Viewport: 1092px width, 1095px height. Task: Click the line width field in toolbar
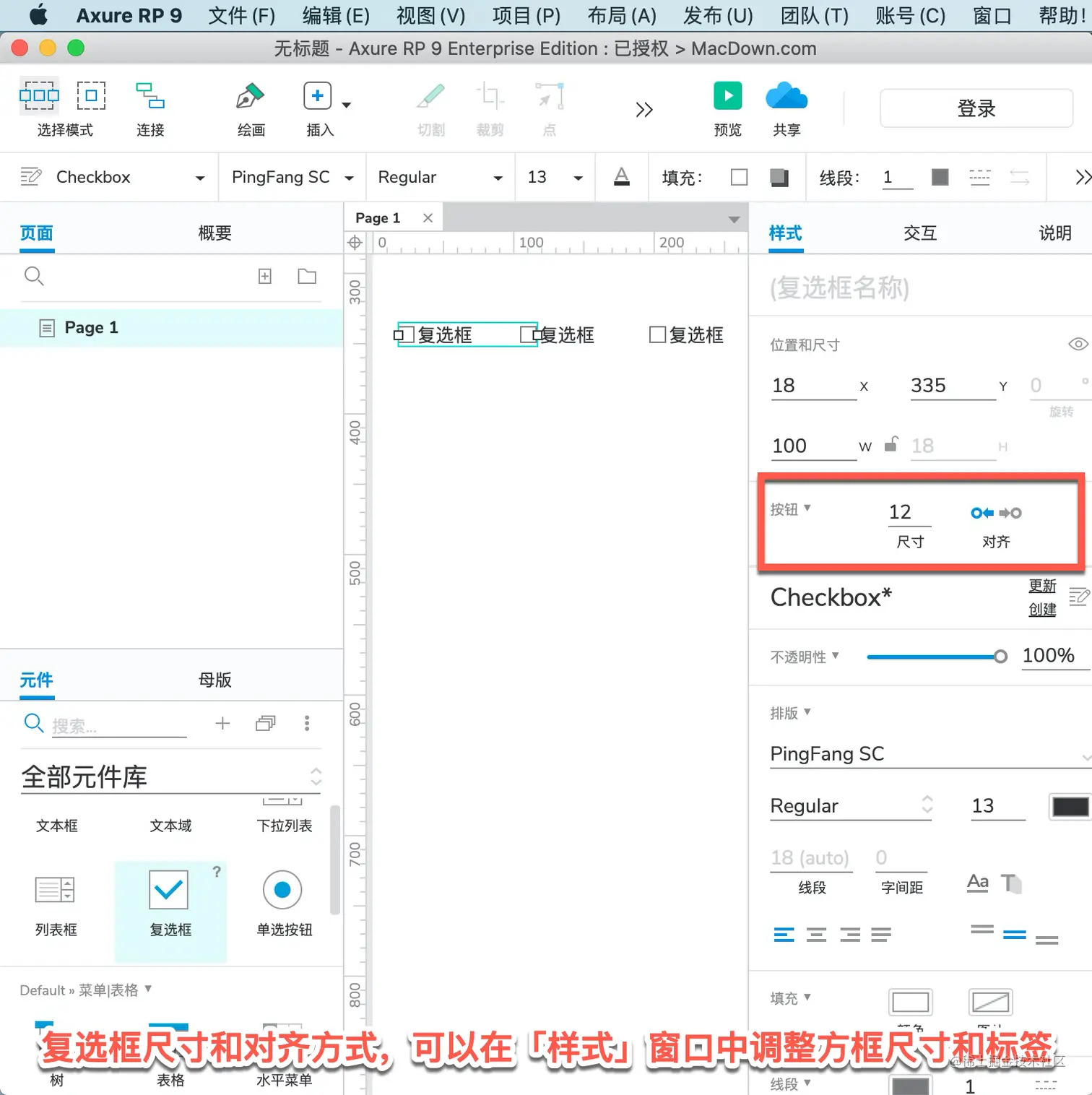point(897,177)
